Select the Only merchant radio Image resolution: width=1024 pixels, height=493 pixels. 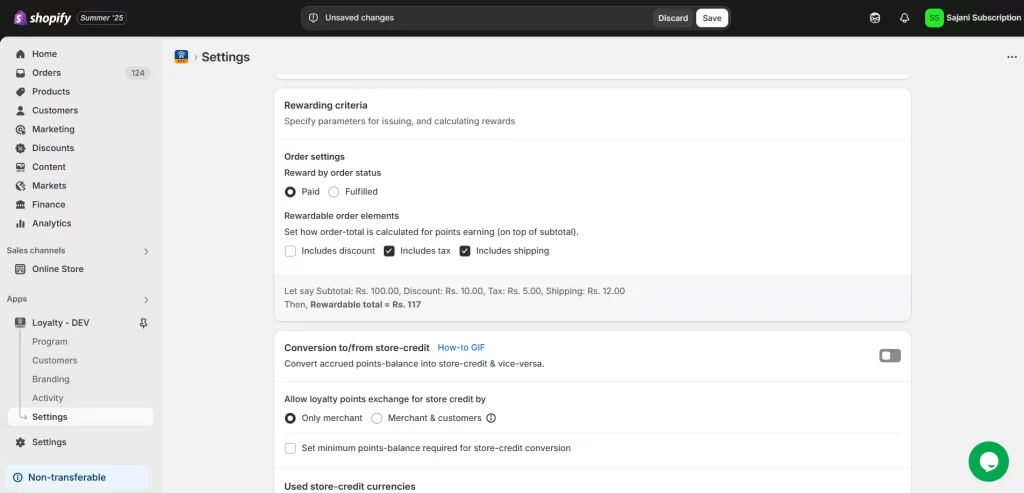(290, 418)
